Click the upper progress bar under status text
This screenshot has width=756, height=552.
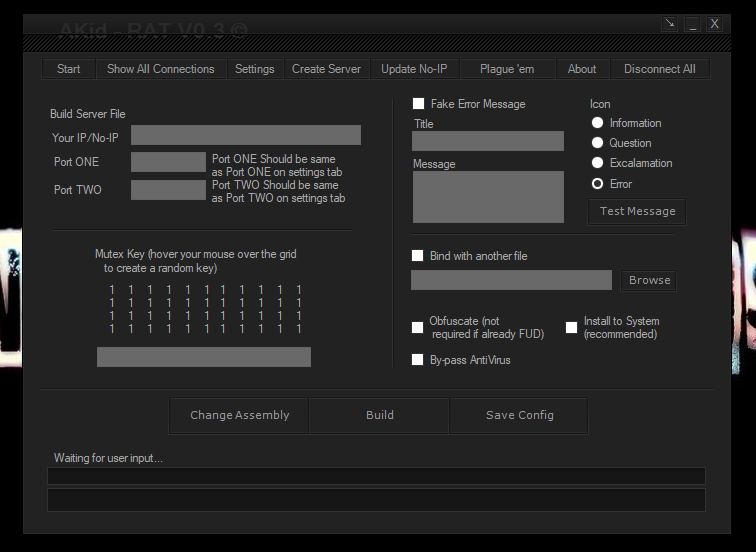[x=377, y=476]
